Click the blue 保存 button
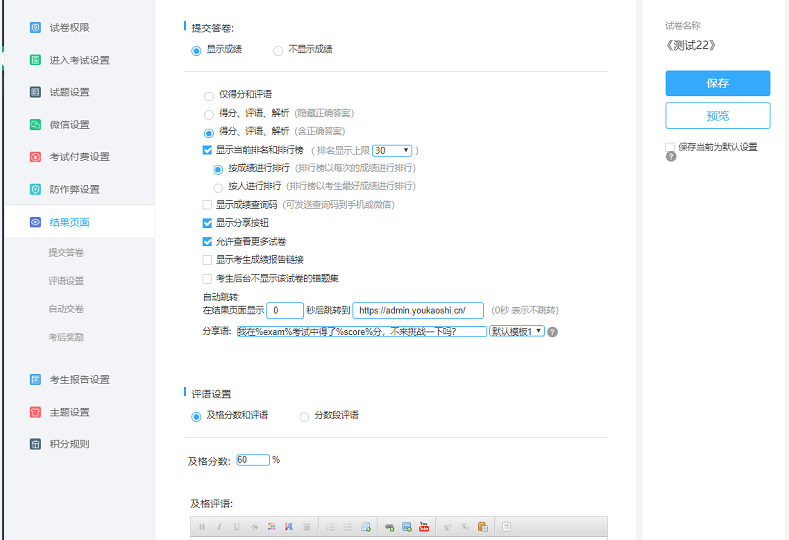Screen dimensions: 789x540 tap(718, 83)
